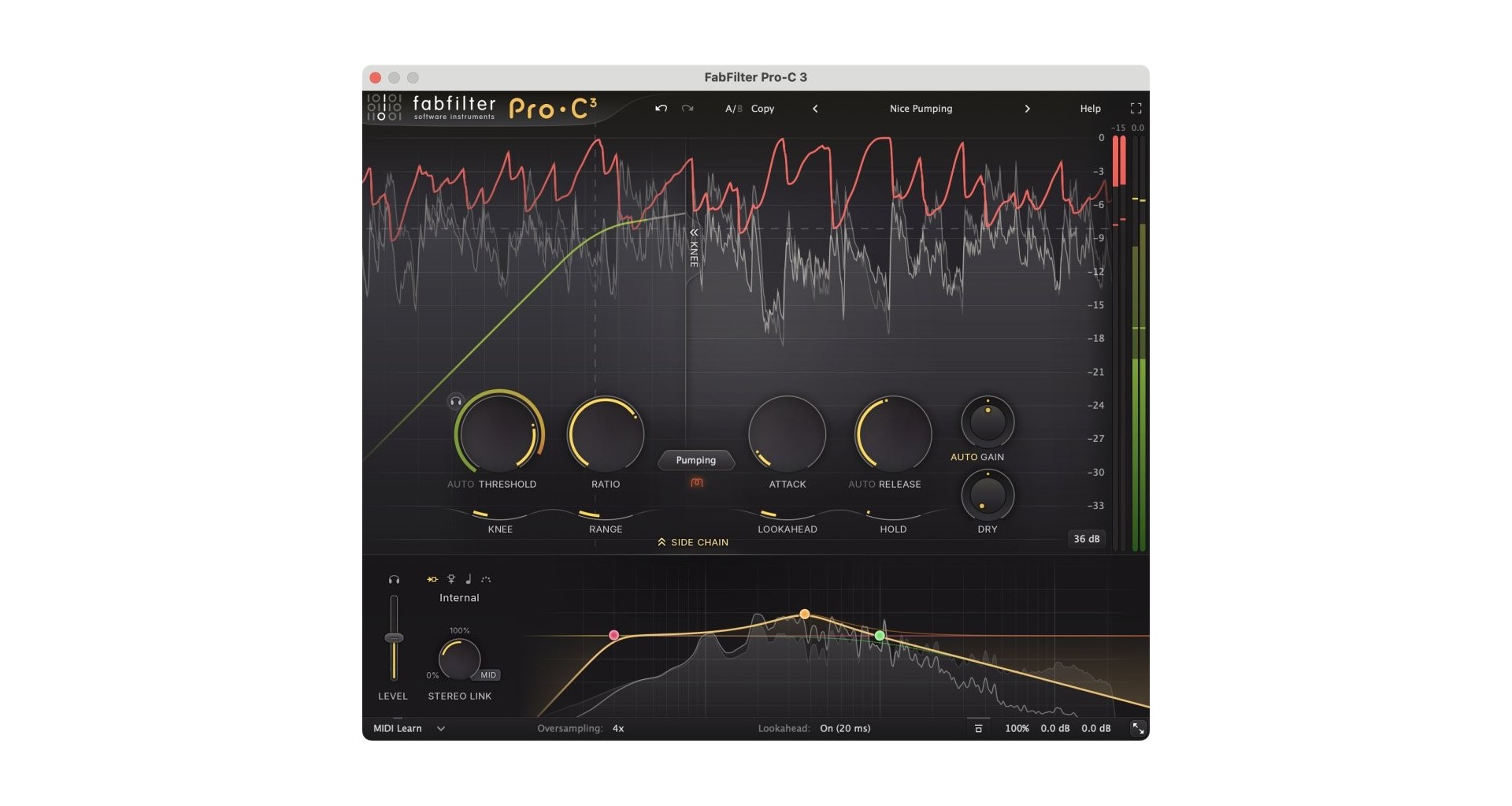Collapse the KNEE display panel arrow
The image size is (1512, 806).
tap(694, 232)
